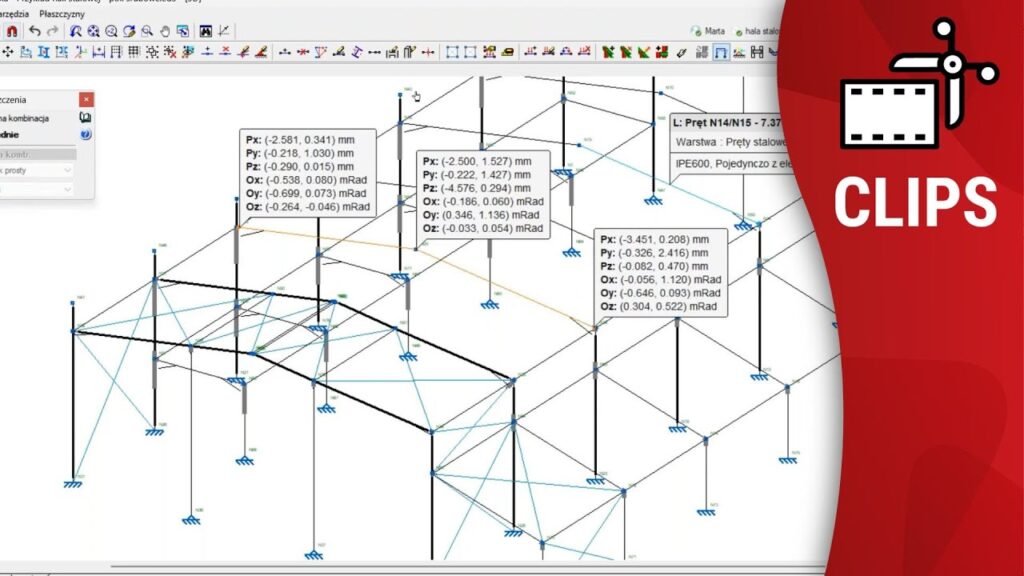Select the bold option ending in 'dnie'
This screenshot has width=1024, height=576.
[14, 133]
